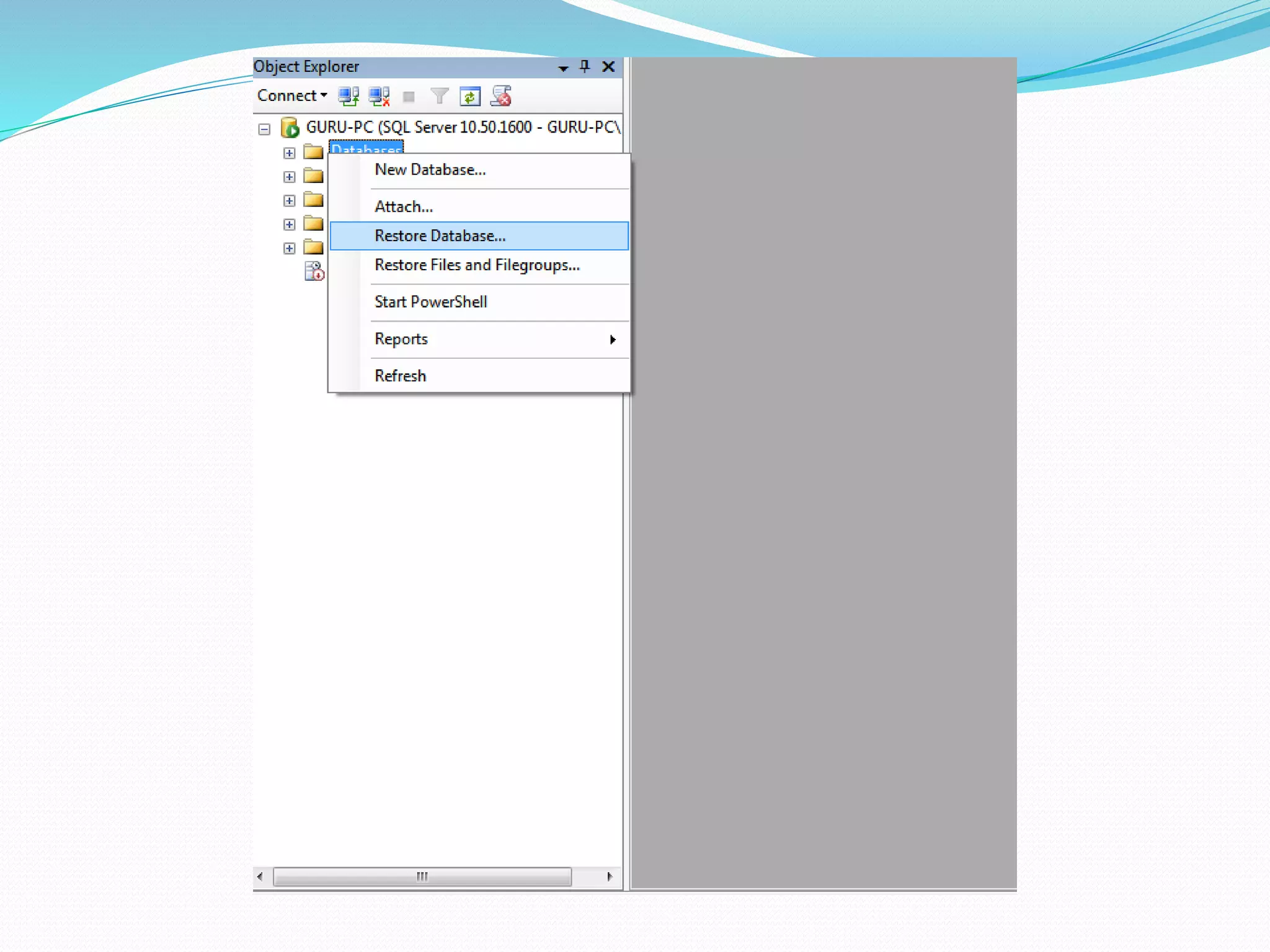1270x952 pixels.
Task: Close the Object Explorer panel
Action: (x=608, y=66)
